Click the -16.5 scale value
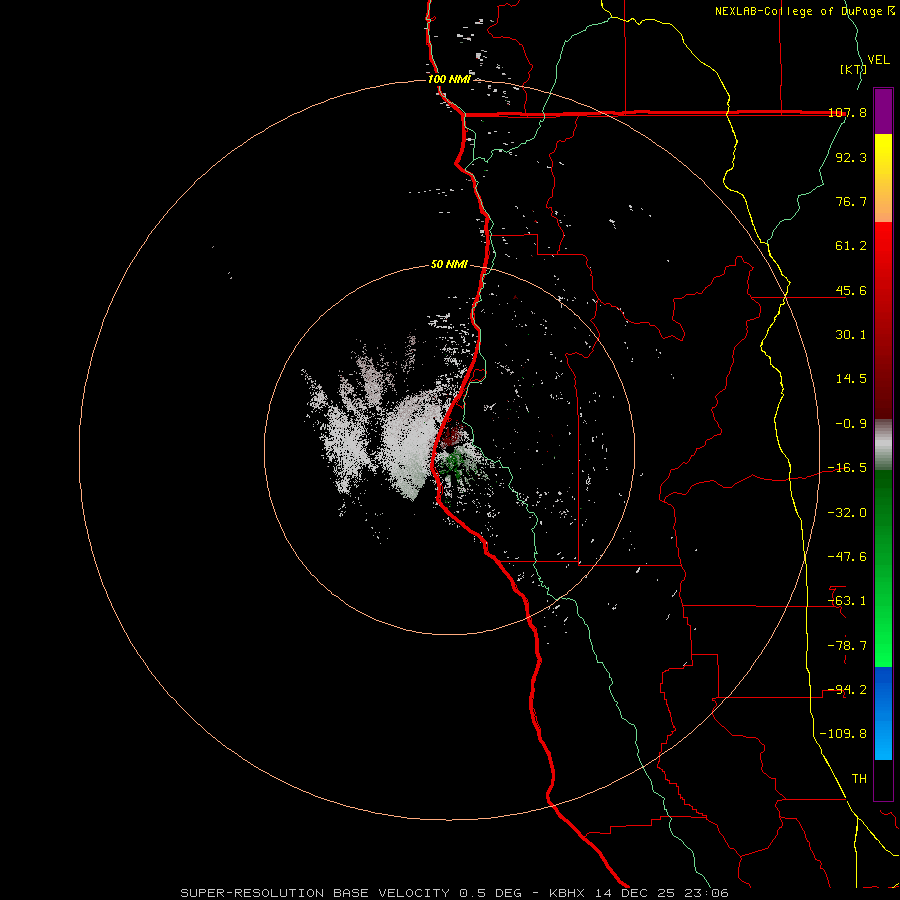 pos(847,468)
